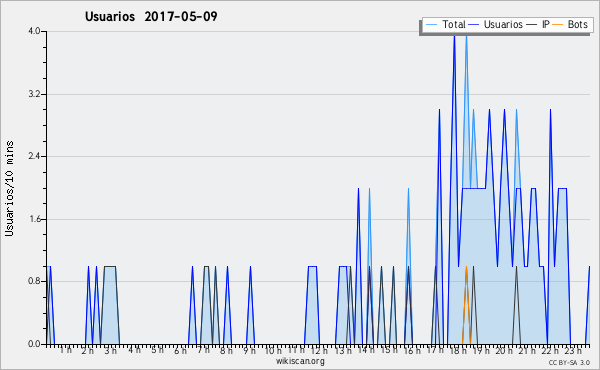Click the 18 h label on x-axis
The height and width of the screenshot is (370, 600).
coord(458,350)
